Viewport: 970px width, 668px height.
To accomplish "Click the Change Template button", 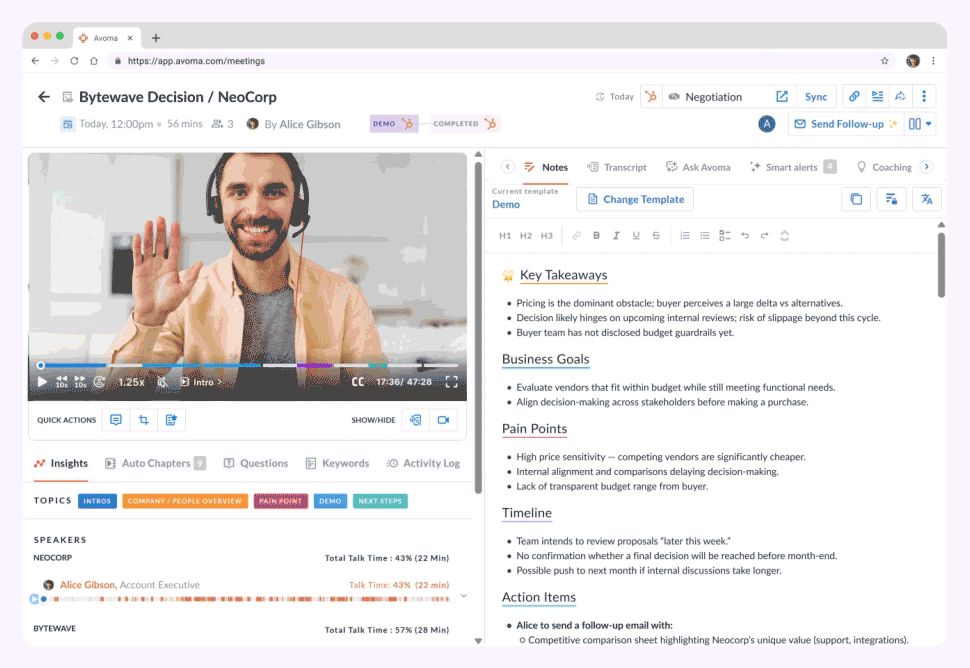I will [x=635, y=199].
